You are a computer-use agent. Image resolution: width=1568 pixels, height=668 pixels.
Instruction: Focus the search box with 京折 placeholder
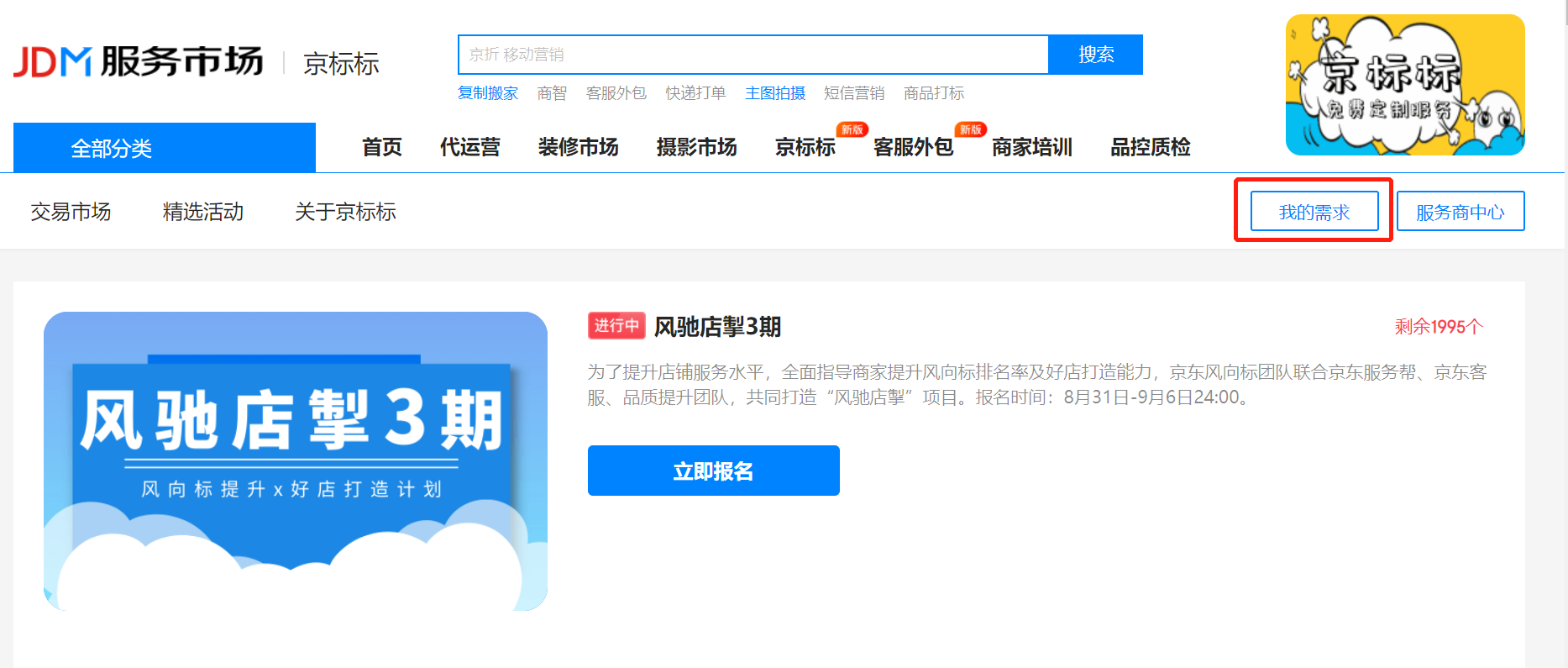(x=753, y=55)
